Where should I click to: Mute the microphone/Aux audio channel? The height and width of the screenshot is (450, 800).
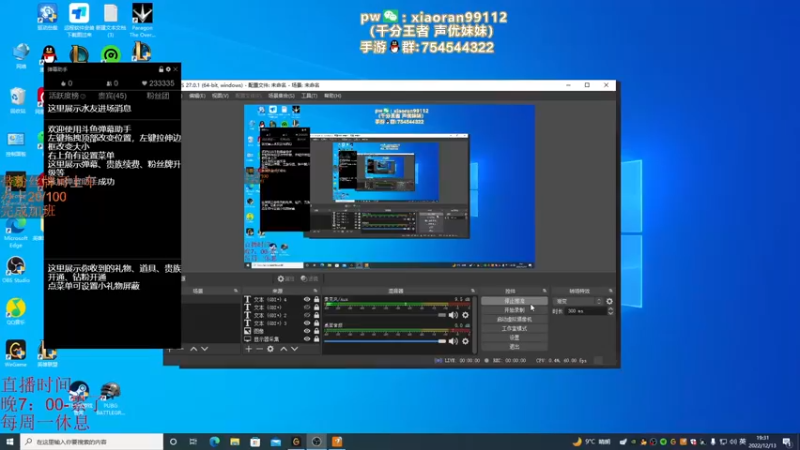point(453,315)
